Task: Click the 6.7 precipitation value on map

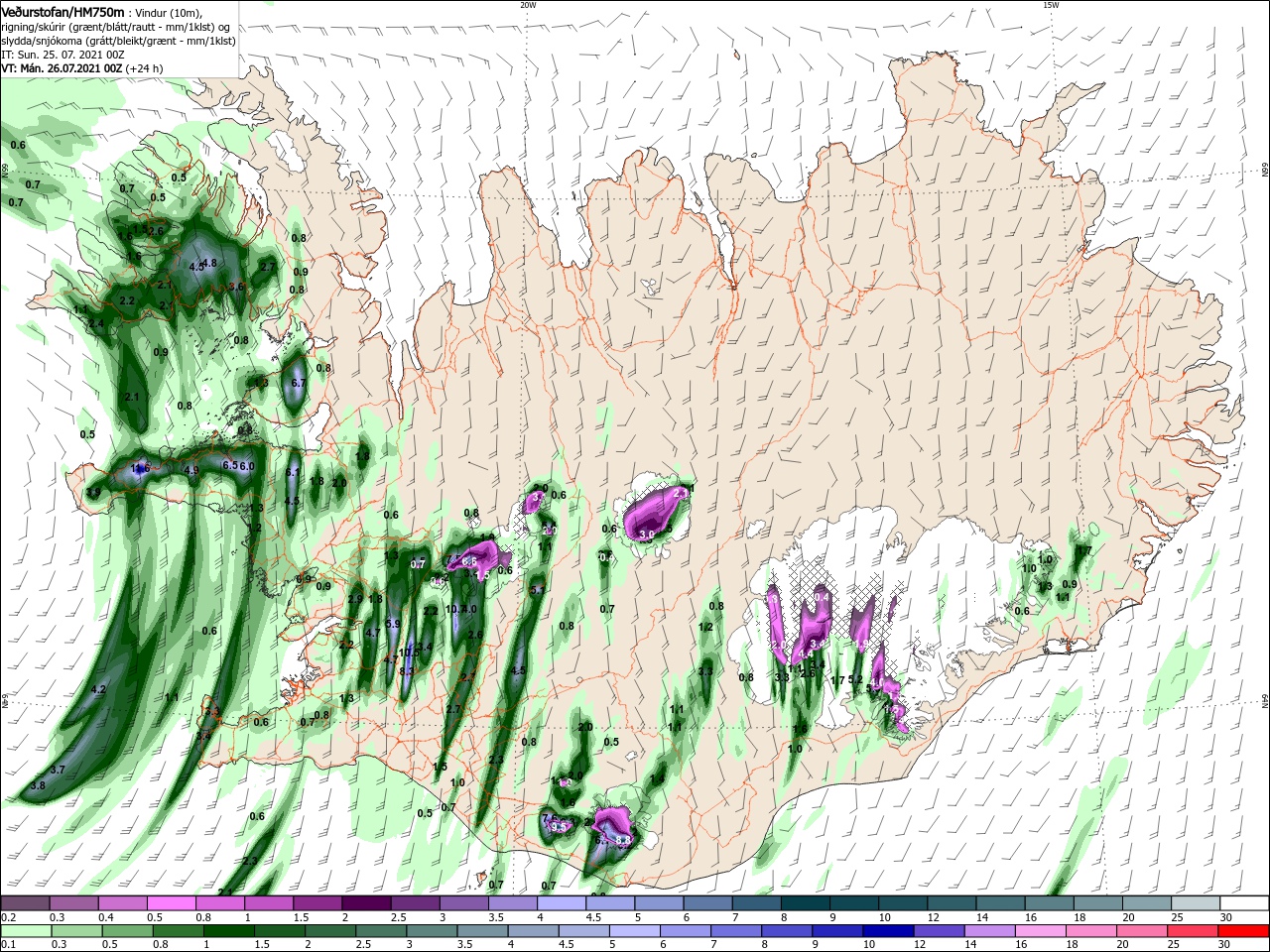Action: pos(299,383)
